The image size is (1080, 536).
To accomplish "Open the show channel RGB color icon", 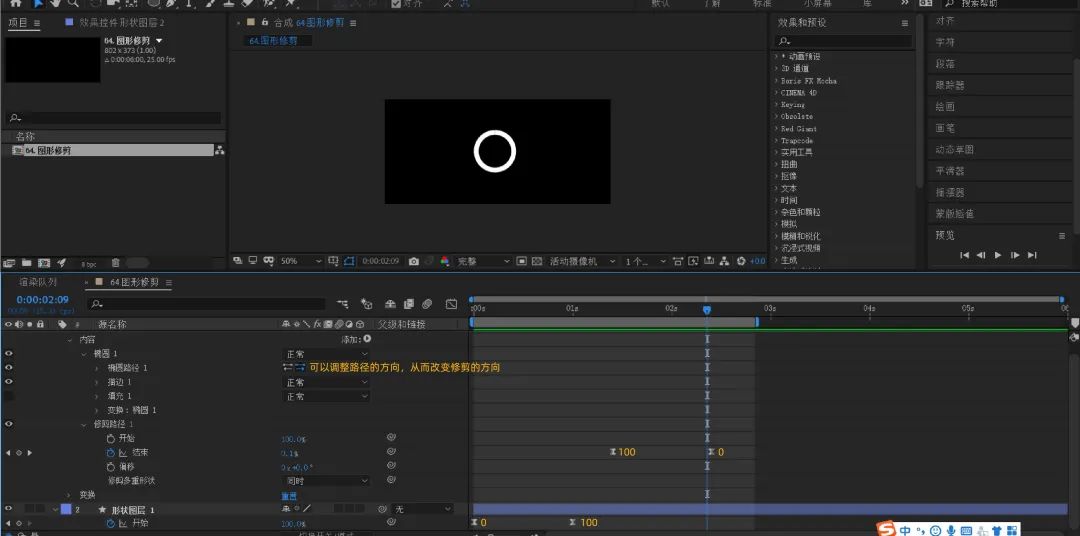I will [444, 261].
